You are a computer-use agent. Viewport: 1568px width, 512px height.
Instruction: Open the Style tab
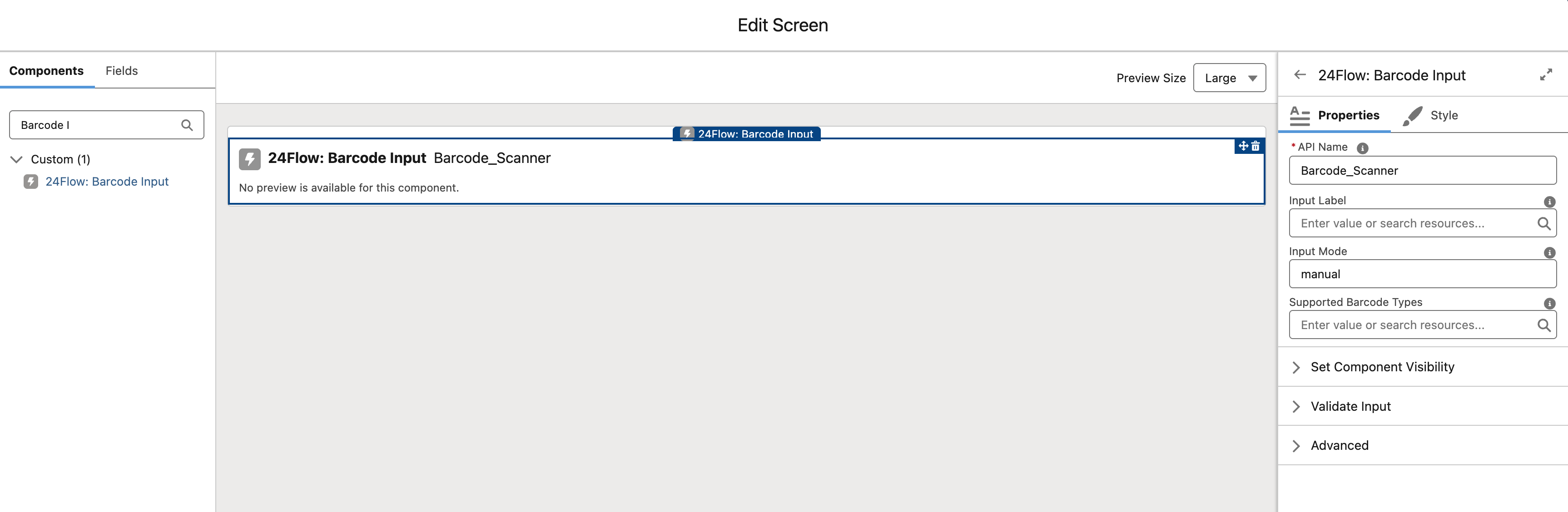[x=1430, y=115]
